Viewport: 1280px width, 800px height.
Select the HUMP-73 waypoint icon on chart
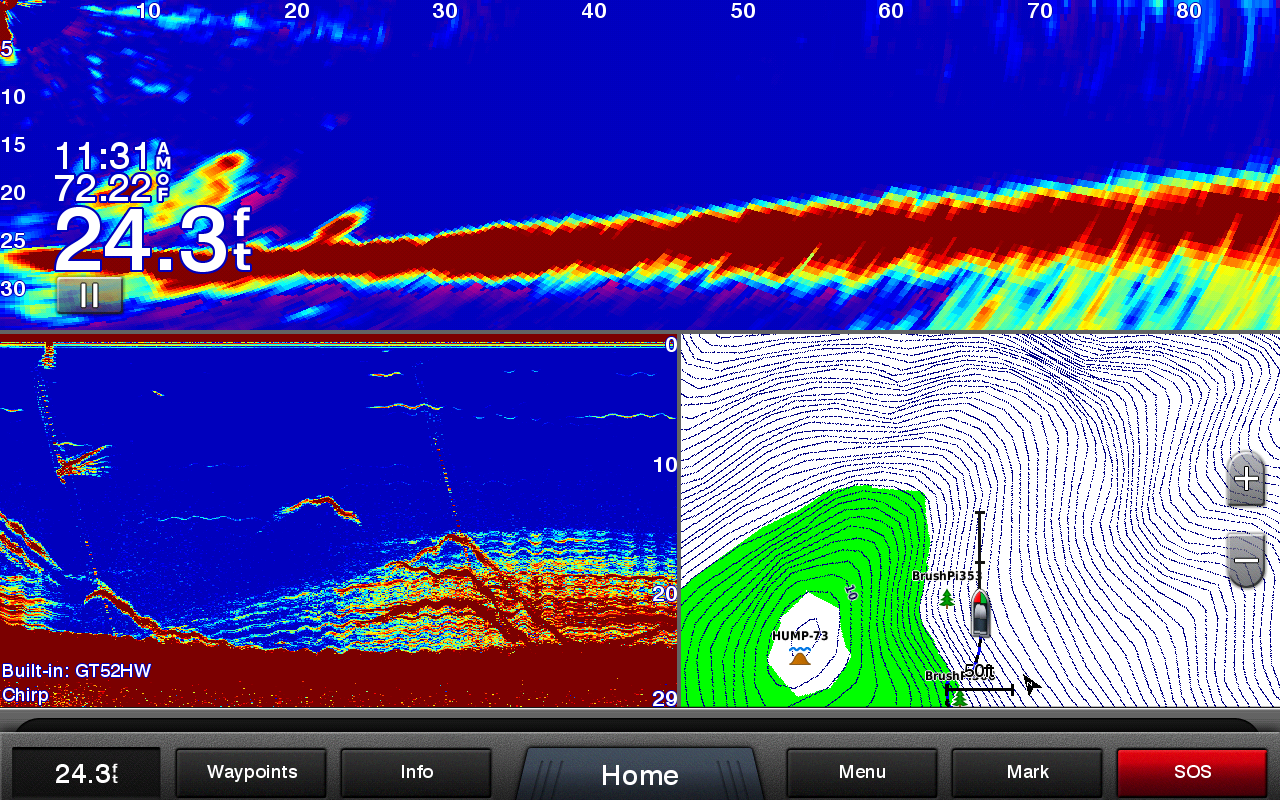(x=799, y=656)
